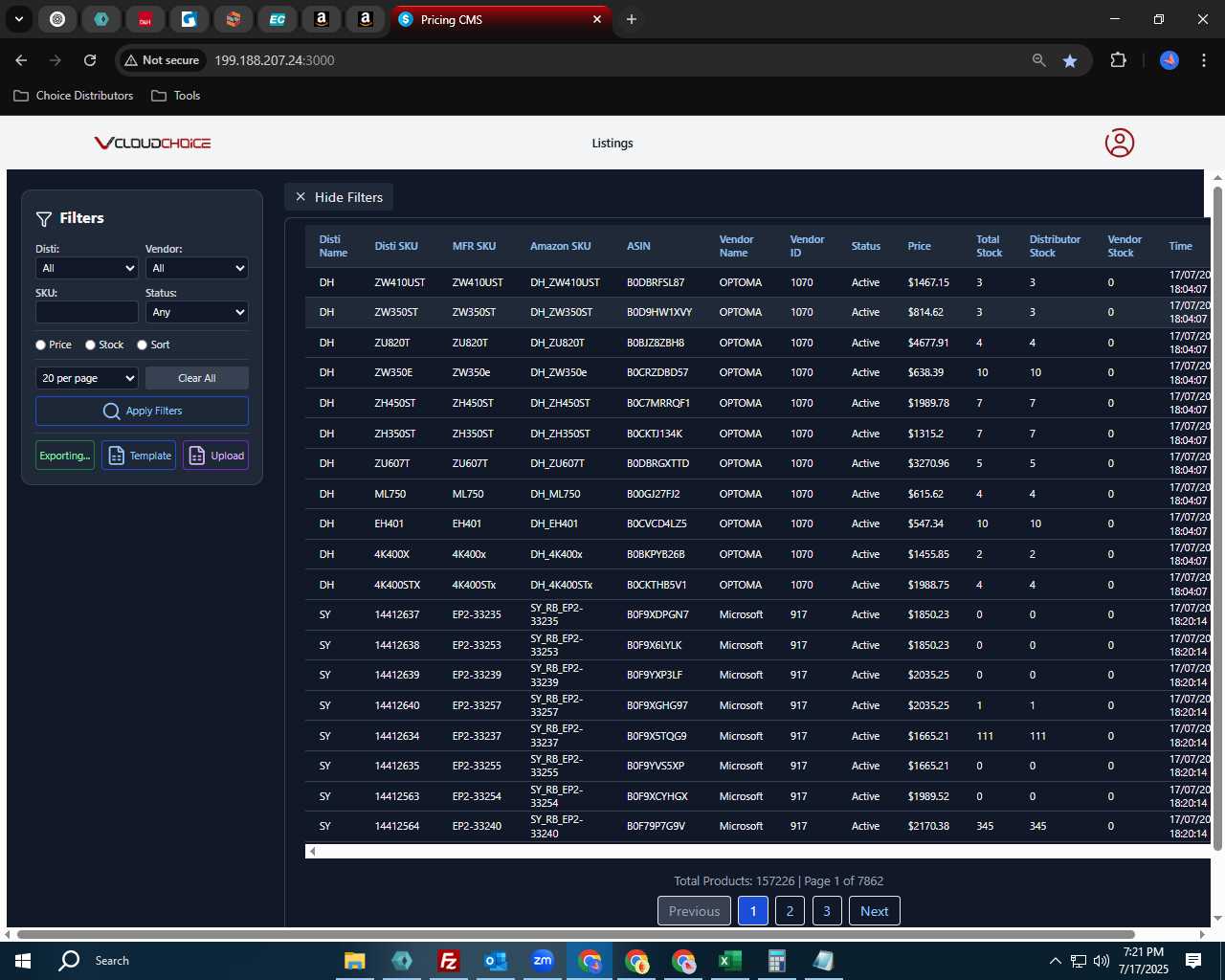The image size is (1225, 980).
Task: Click the address bar URL
Action: coord(275,60)
